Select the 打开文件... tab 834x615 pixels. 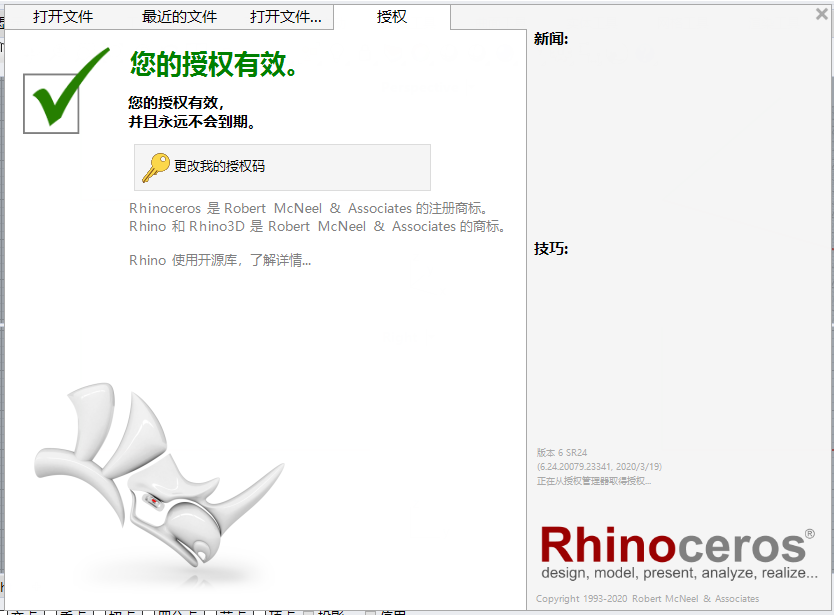(286, 17)
